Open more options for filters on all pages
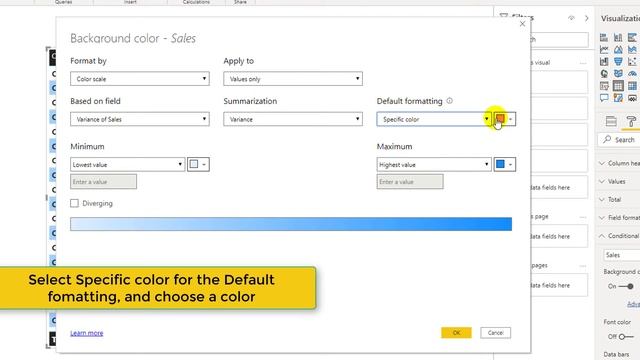Image resolution: width=640 pixels, height=360 pixels. coord(583,266)
